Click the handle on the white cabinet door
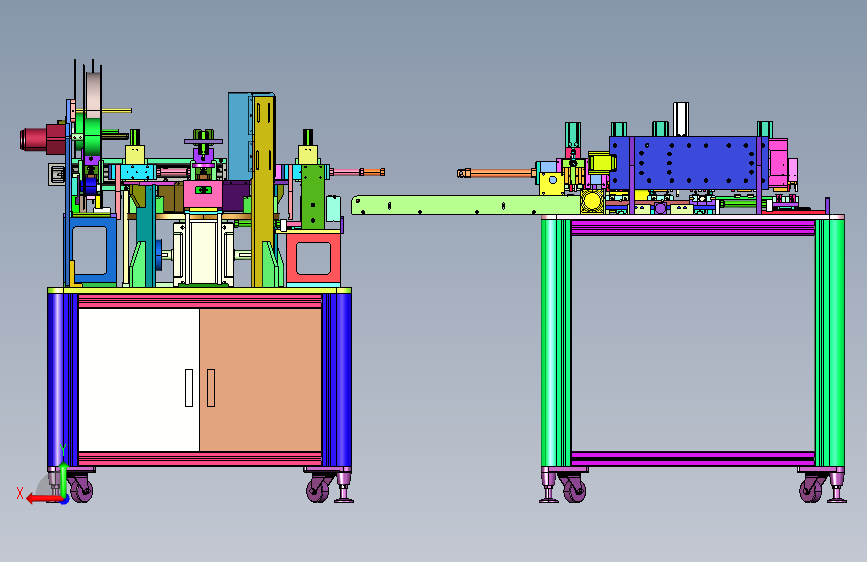Screen dimensions: 867x562 point(189,388)
